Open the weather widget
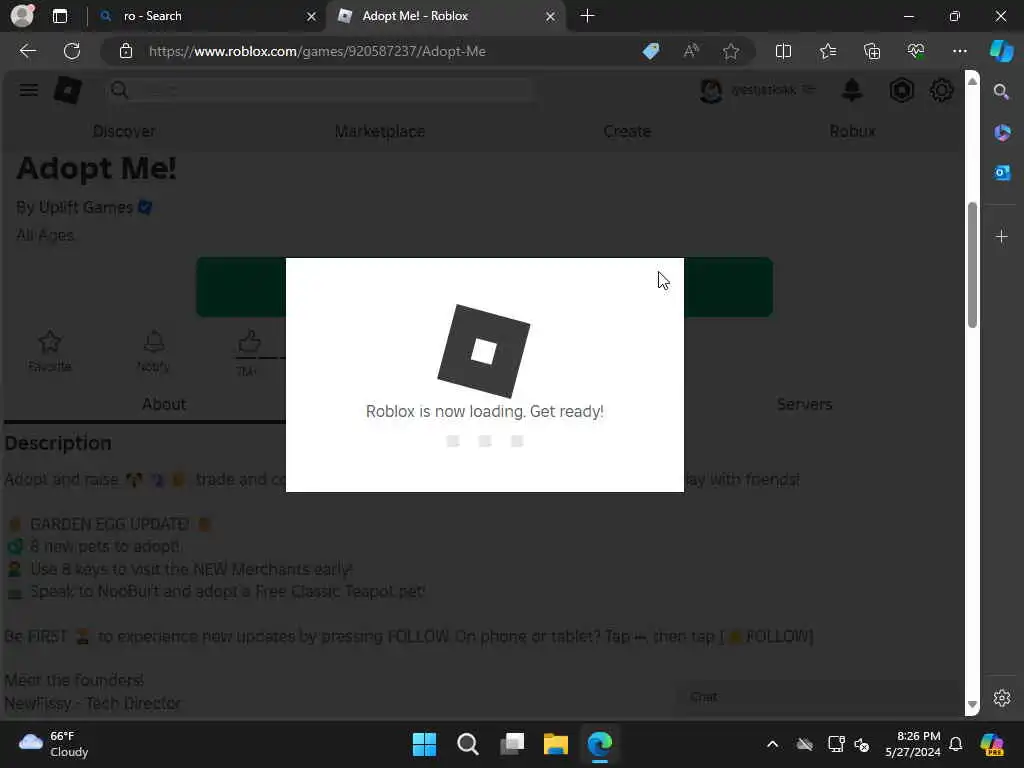This screenshot has width=1024, height=768. click(54, 744)
